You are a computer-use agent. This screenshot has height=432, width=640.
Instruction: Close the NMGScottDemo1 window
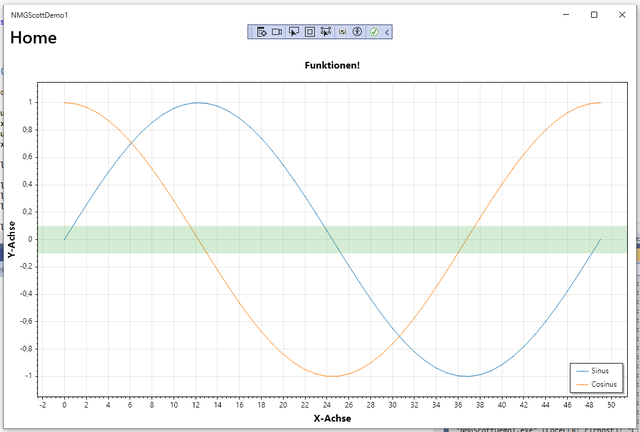[622, 15]
